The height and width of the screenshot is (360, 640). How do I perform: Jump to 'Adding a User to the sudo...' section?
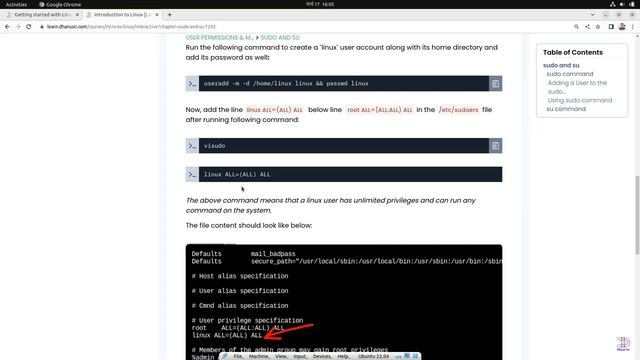click(577, 87)
